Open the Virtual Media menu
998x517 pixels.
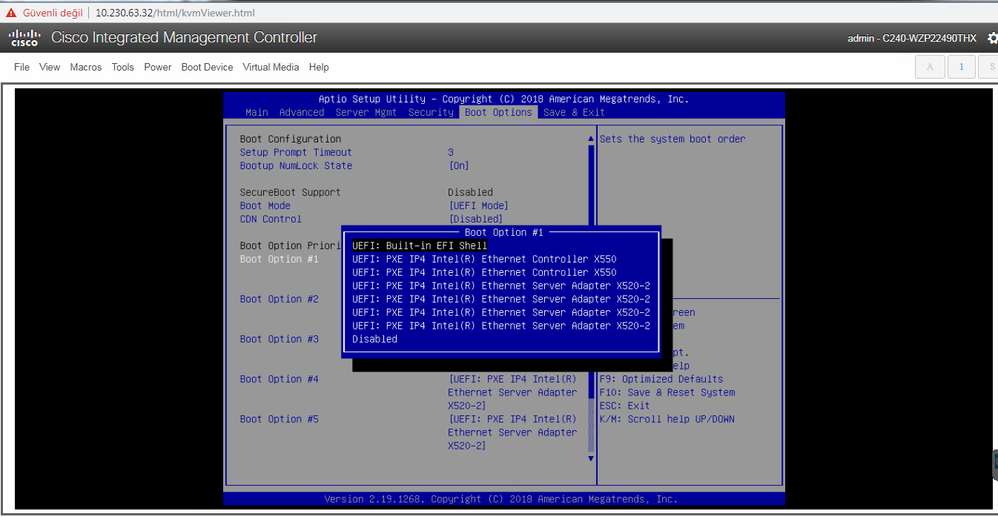click(x=271, y=67)
